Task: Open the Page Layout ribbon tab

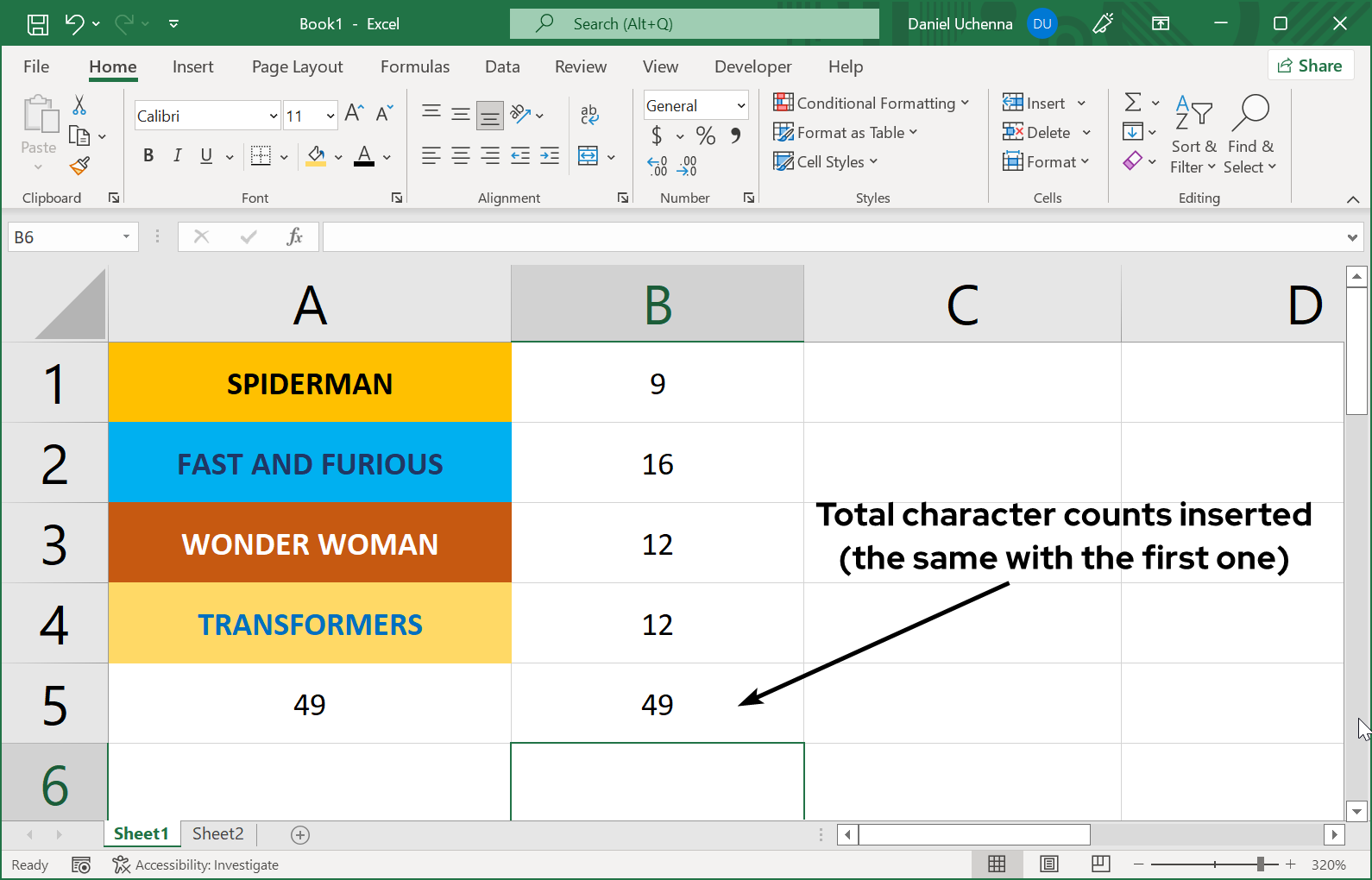Action: pos(297,66)
